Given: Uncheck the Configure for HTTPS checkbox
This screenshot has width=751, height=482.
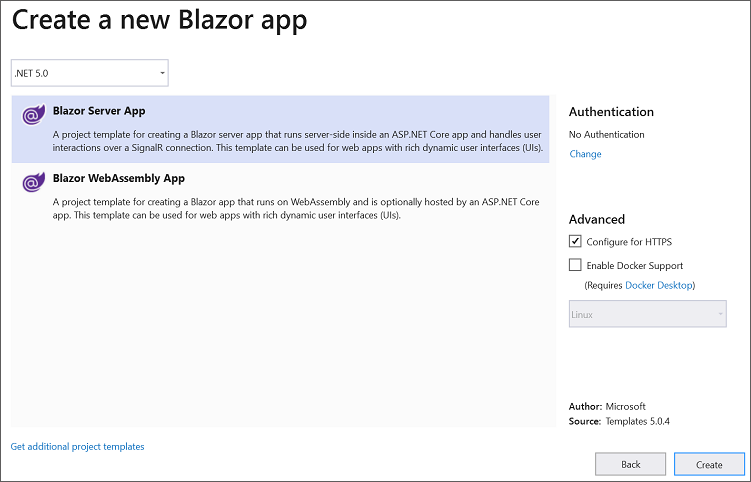Looking at the screenshot, I should (x=575, y=241).
